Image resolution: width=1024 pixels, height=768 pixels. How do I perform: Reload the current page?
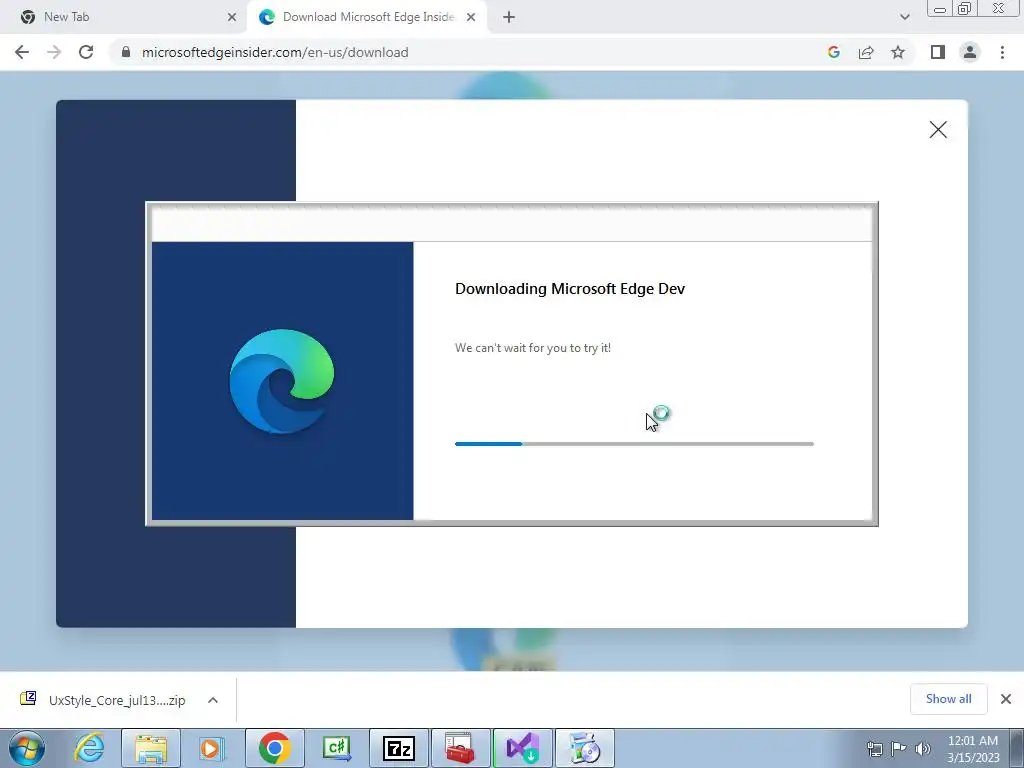(86, 52)
